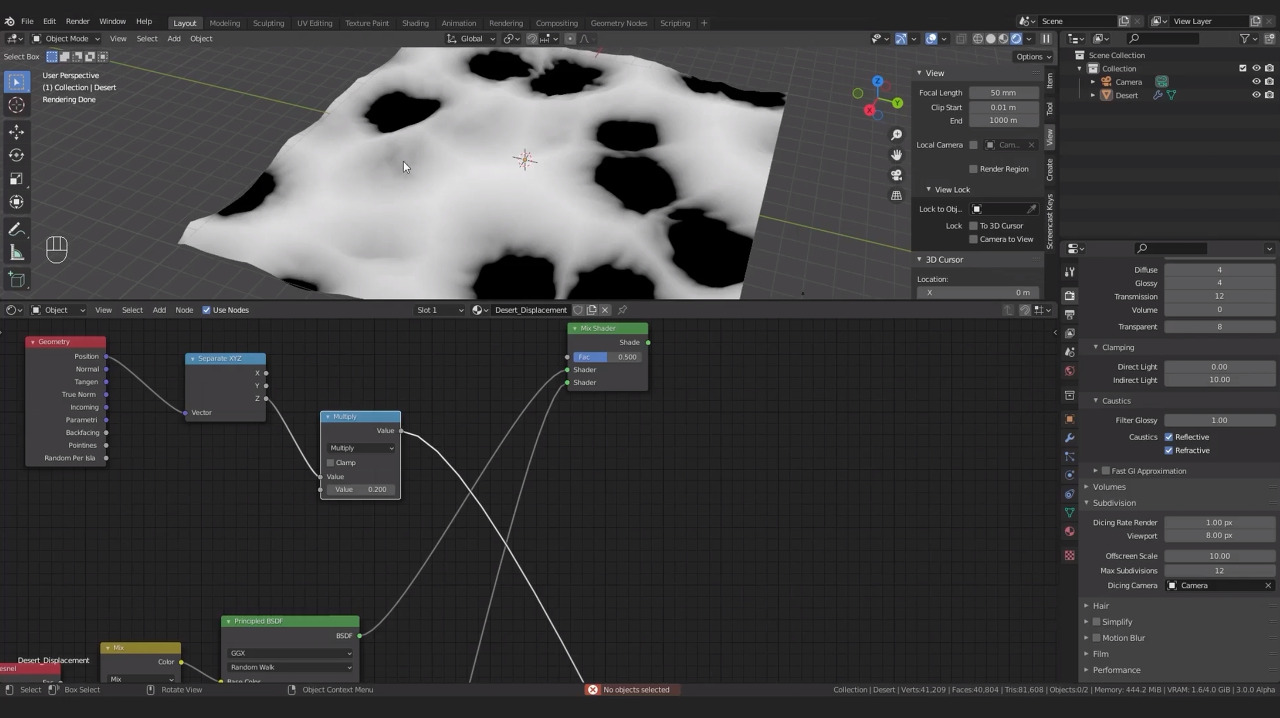This screenshot has width=1280, height=718.
Task: Collapse the Subdivision panel
Action: pyautogui.click(x=1113, y=503)
